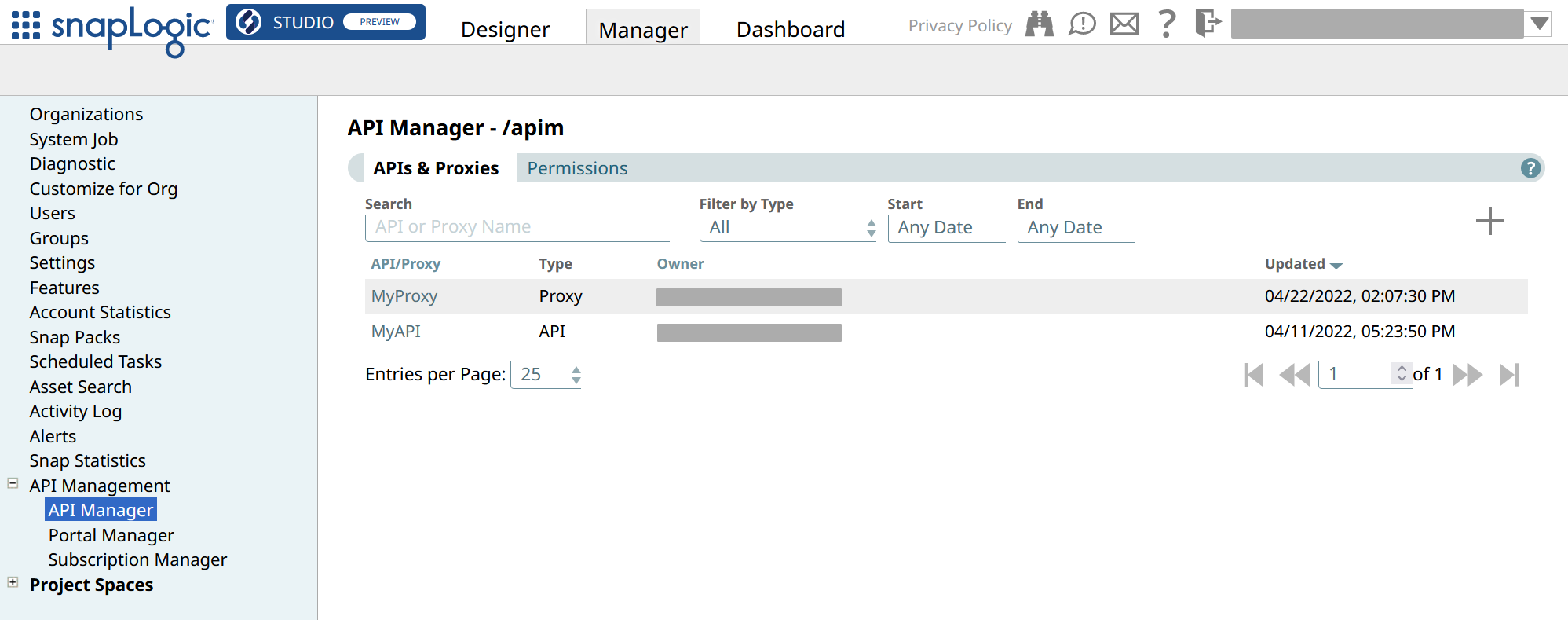
Task: Go to first page icon
Action: pos(1253,375)
